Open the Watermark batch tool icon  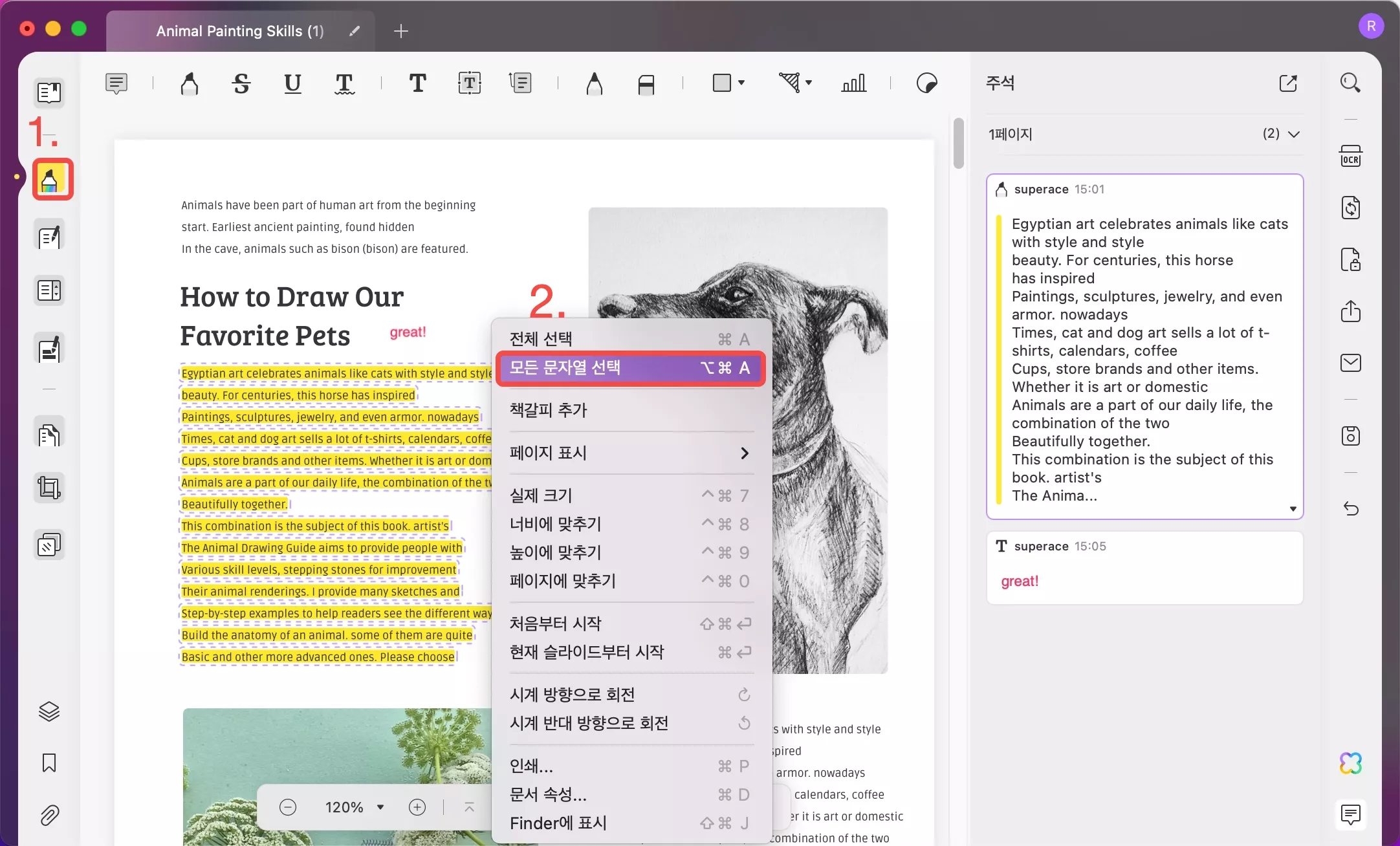tap(49, 545)
